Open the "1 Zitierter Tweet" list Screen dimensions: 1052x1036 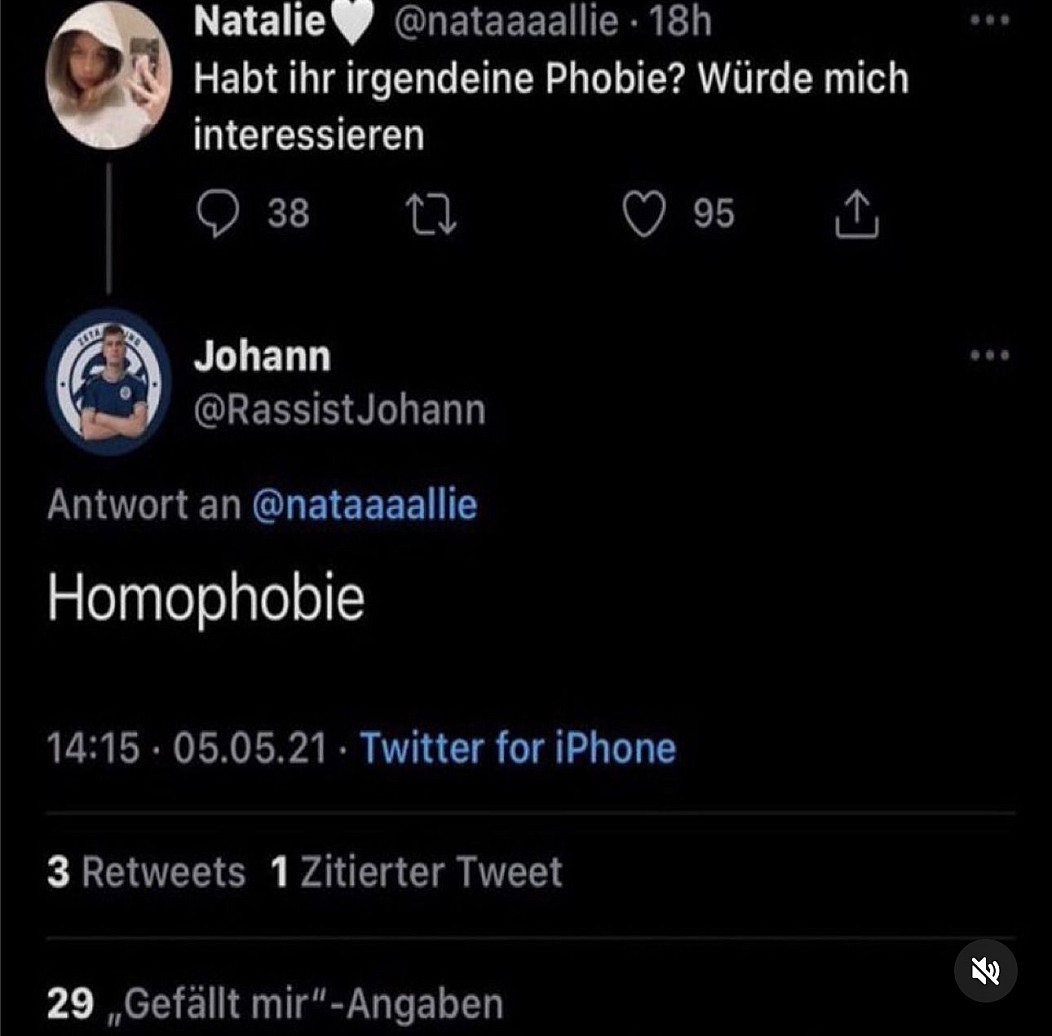pos(416,872)
